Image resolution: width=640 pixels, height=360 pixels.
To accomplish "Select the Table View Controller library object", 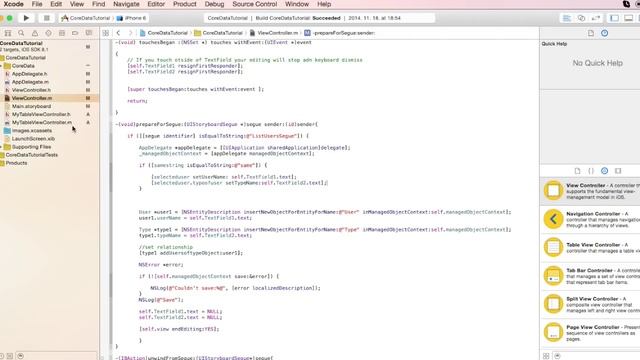I will [590, 247].
